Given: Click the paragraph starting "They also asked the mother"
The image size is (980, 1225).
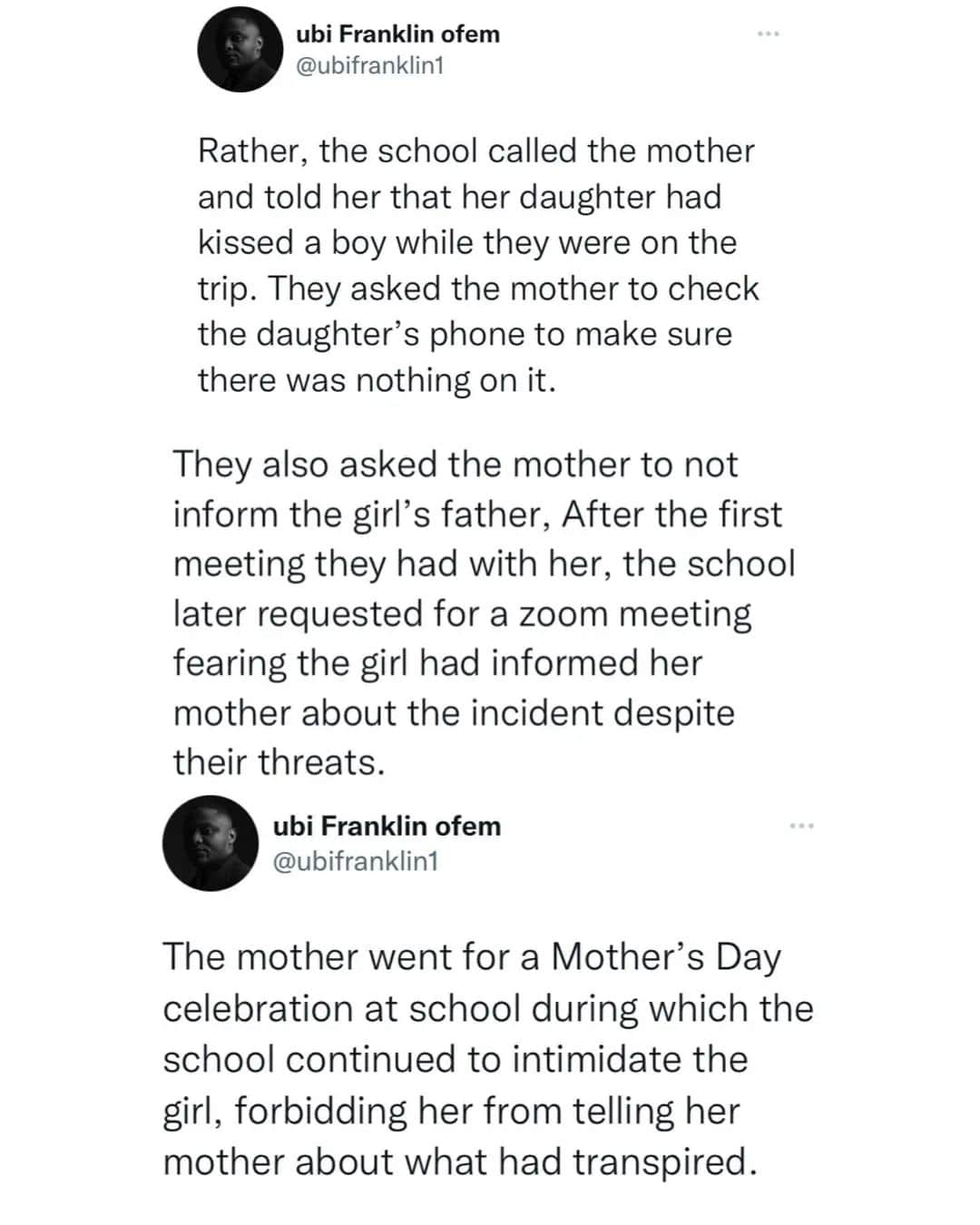Looking at the screenshot, I should pos(456,465).
